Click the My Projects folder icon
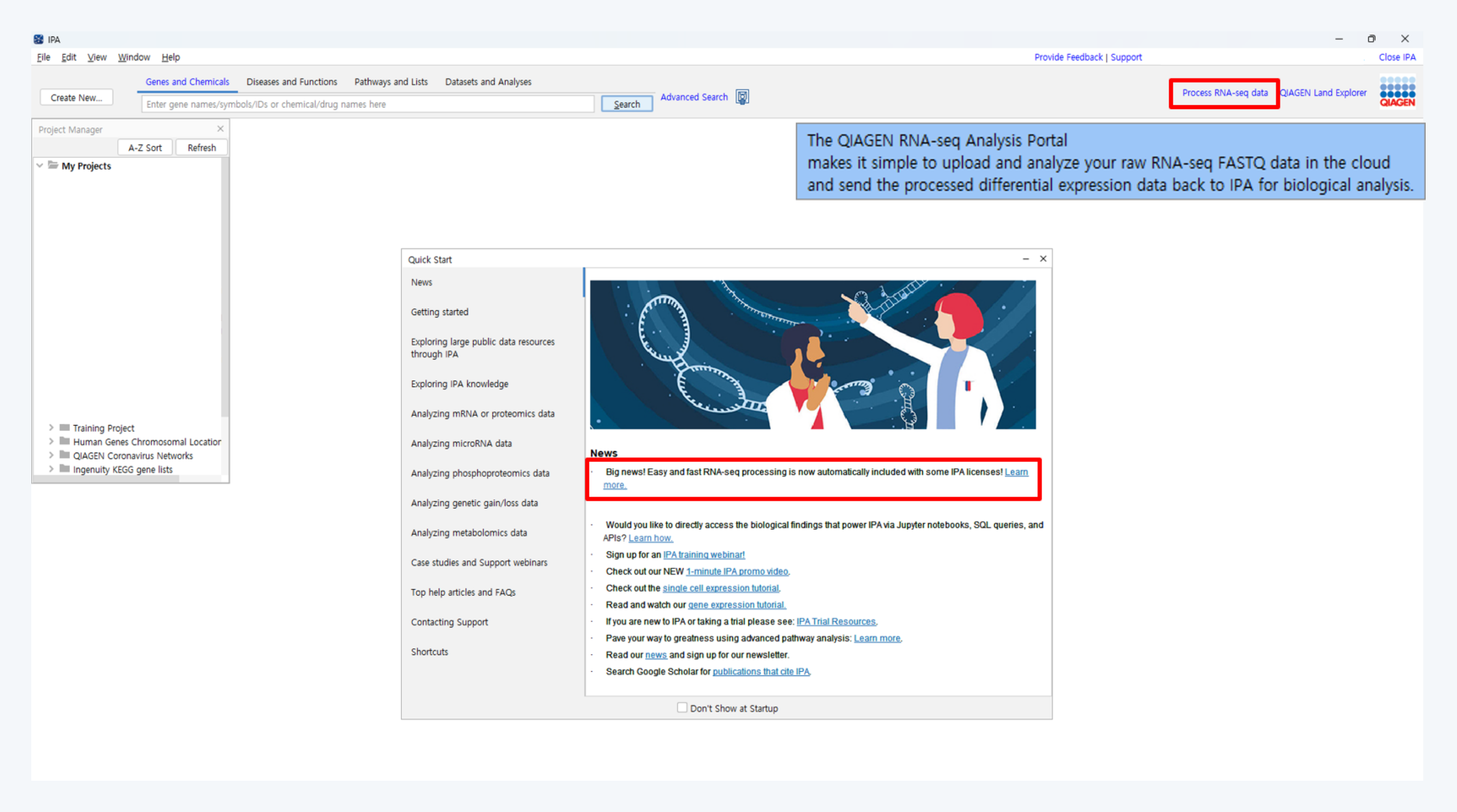 tap(53, 165)
